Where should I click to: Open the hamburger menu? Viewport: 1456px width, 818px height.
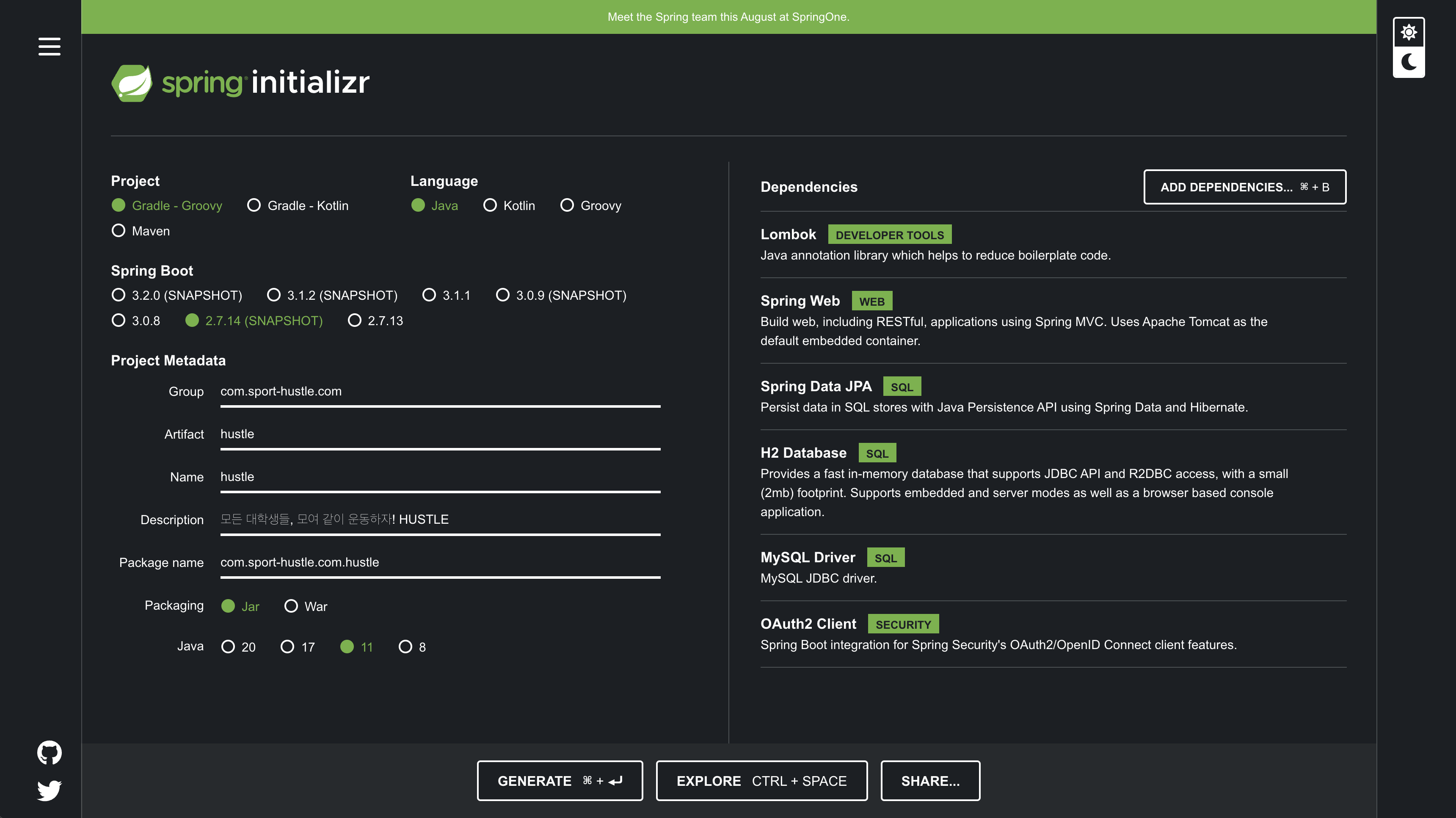[x=49, y=46]
